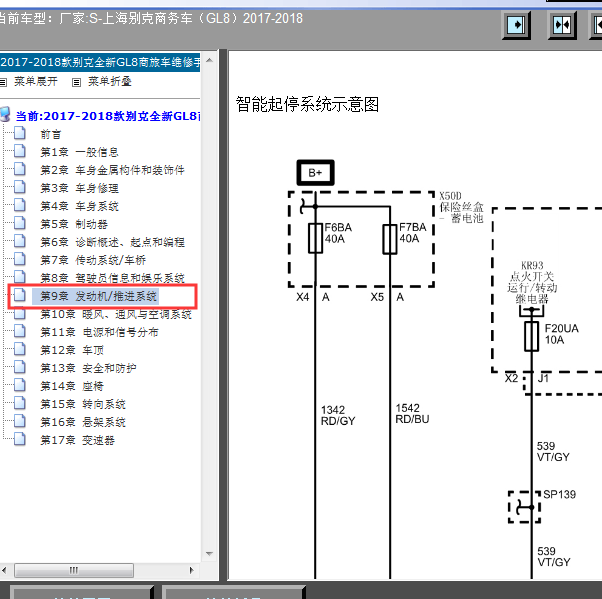This screenshot has width=602, height=599.
Task: Click the horizontal scrollbar left arrow
Action: point(4,570)
